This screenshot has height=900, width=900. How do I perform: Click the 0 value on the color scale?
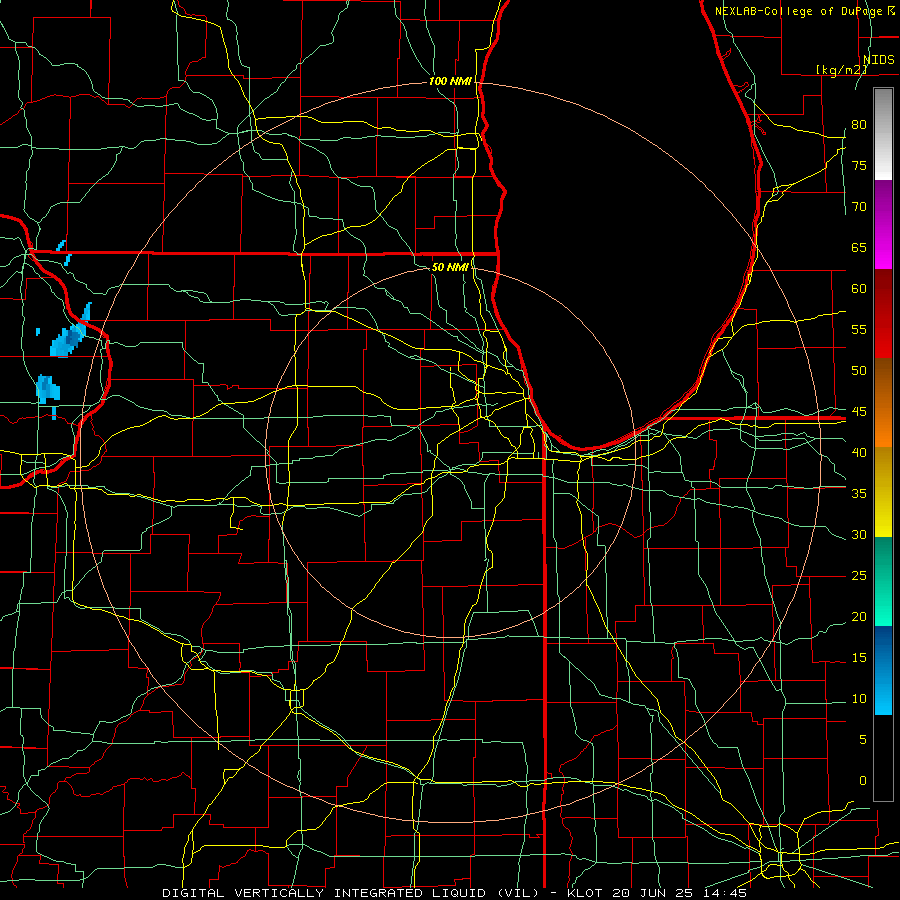coord(863,781)
